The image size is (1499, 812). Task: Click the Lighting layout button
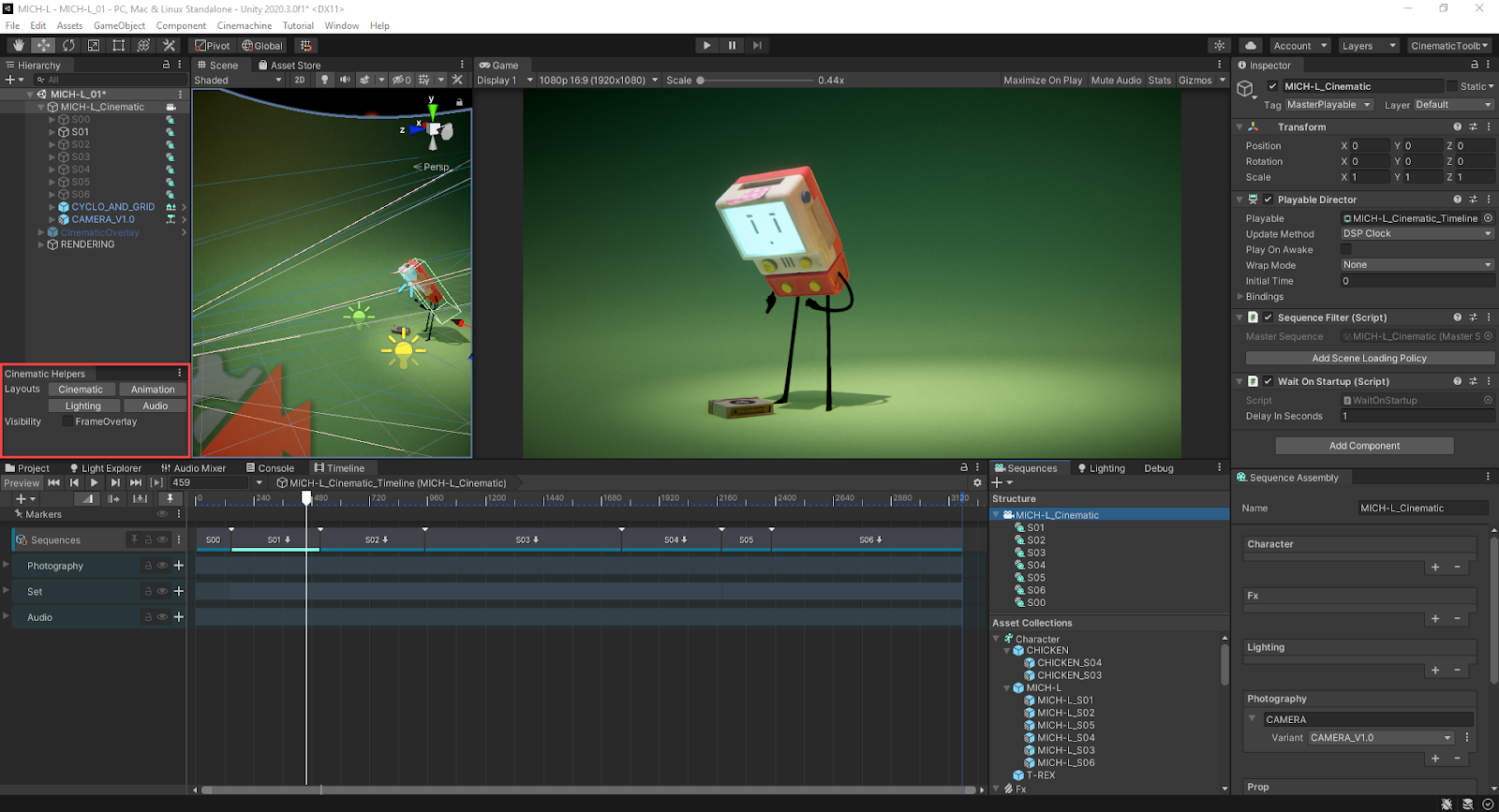click(82, 406)
